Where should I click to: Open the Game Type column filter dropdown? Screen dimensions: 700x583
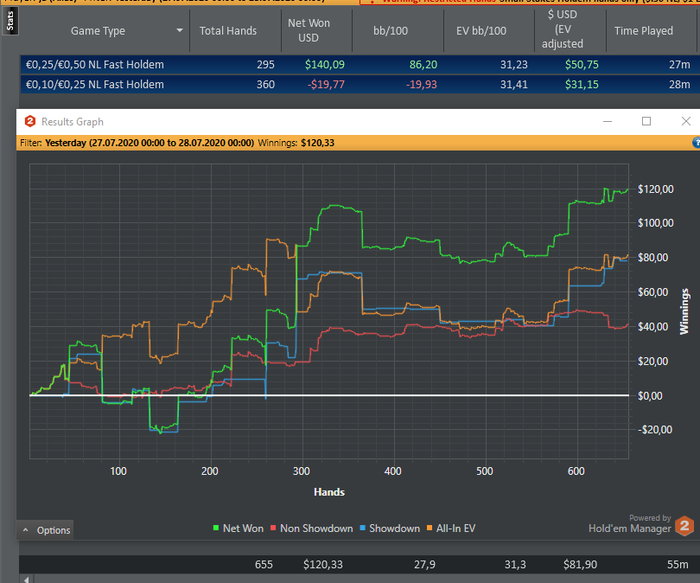[x=180, y=31]
